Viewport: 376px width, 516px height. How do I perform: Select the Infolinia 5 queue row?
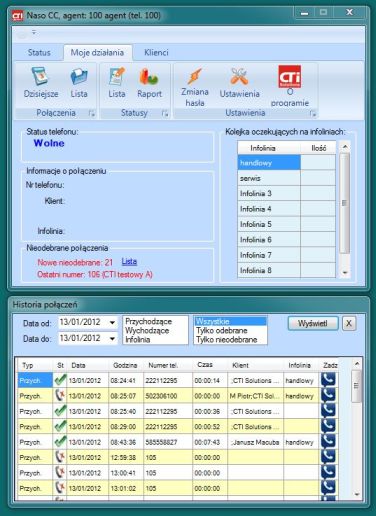[269, 224]
